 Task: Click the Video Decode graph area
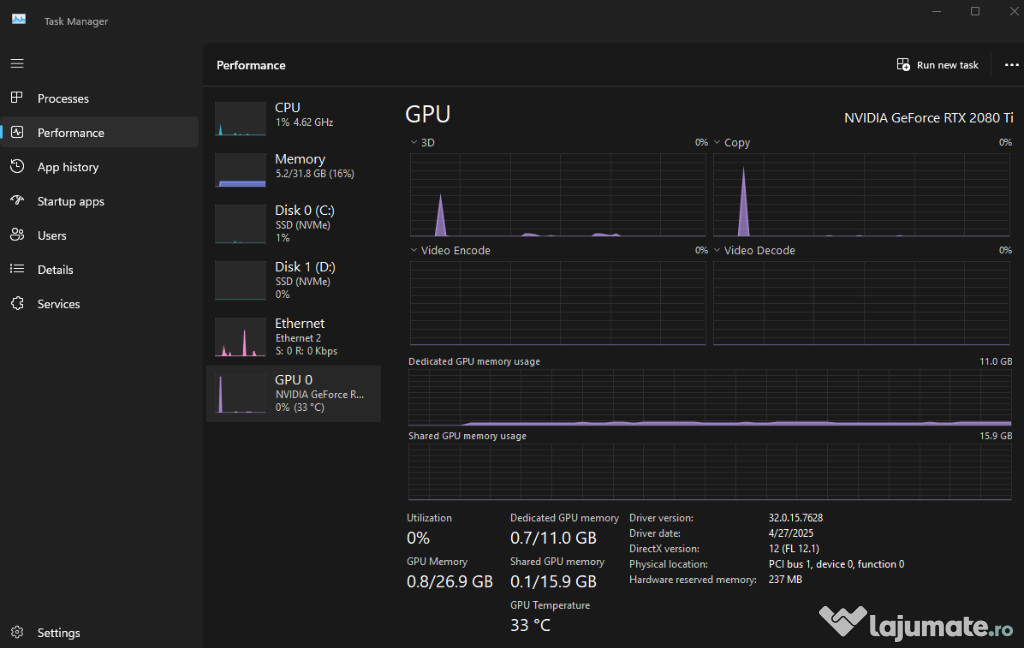tap(861, 302)
